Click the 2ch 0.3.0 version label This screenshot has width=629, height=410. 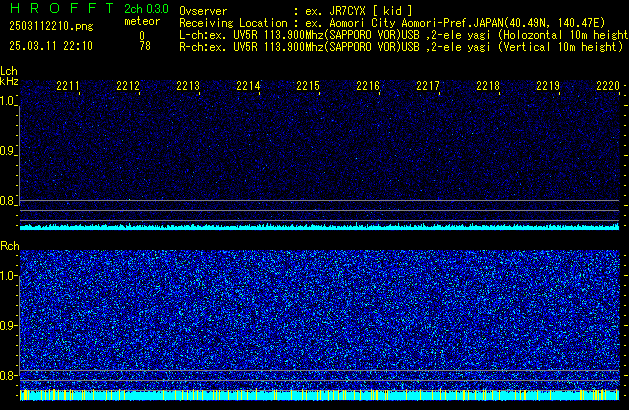[146, 9]
